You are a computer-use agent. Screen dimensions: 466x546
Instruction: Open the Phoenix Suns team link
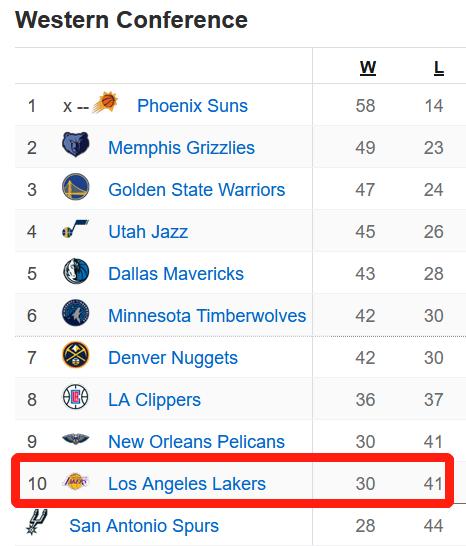[x=192, y=106]
